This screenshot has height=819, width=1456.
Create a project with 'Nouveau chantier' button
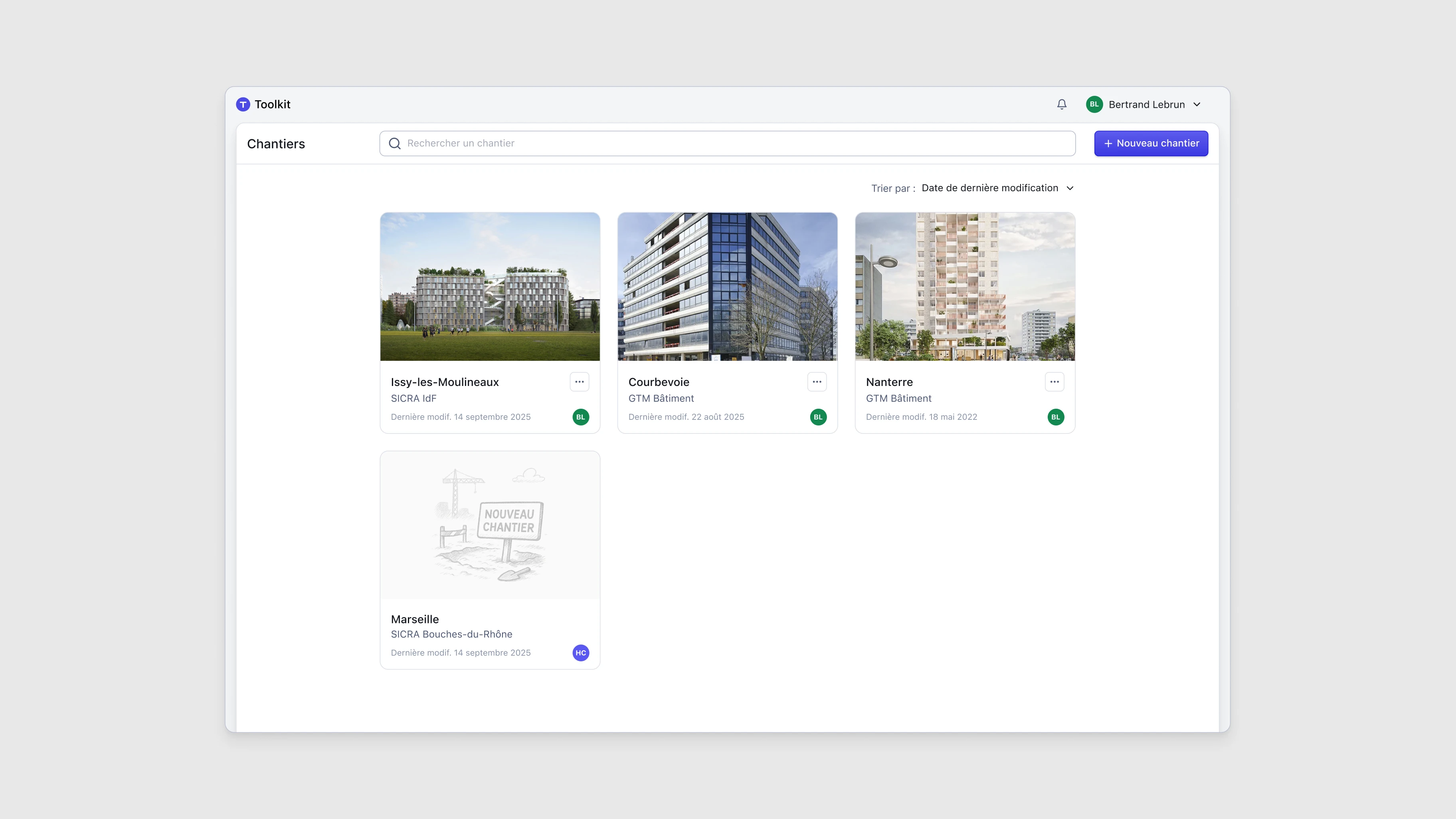[1151, 143]
